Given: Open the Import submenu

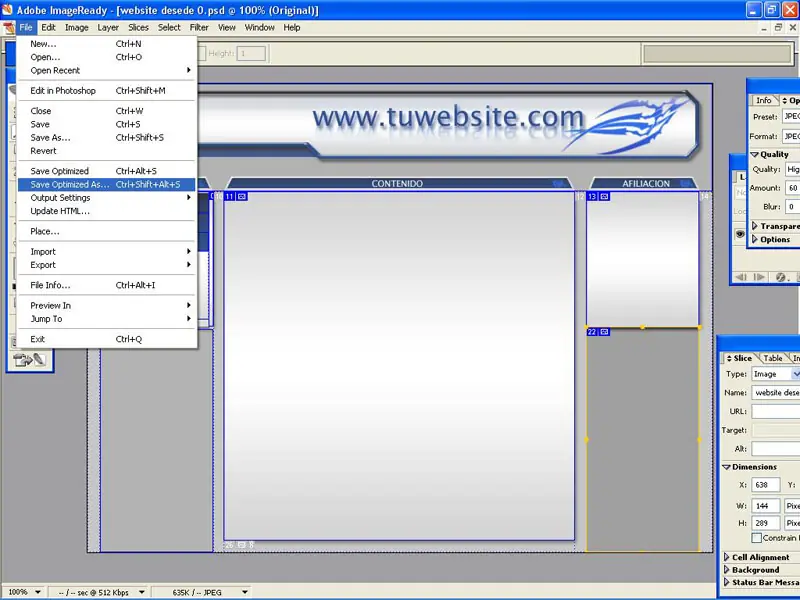Looking at the screenshot, I should [x=106, y=252].
